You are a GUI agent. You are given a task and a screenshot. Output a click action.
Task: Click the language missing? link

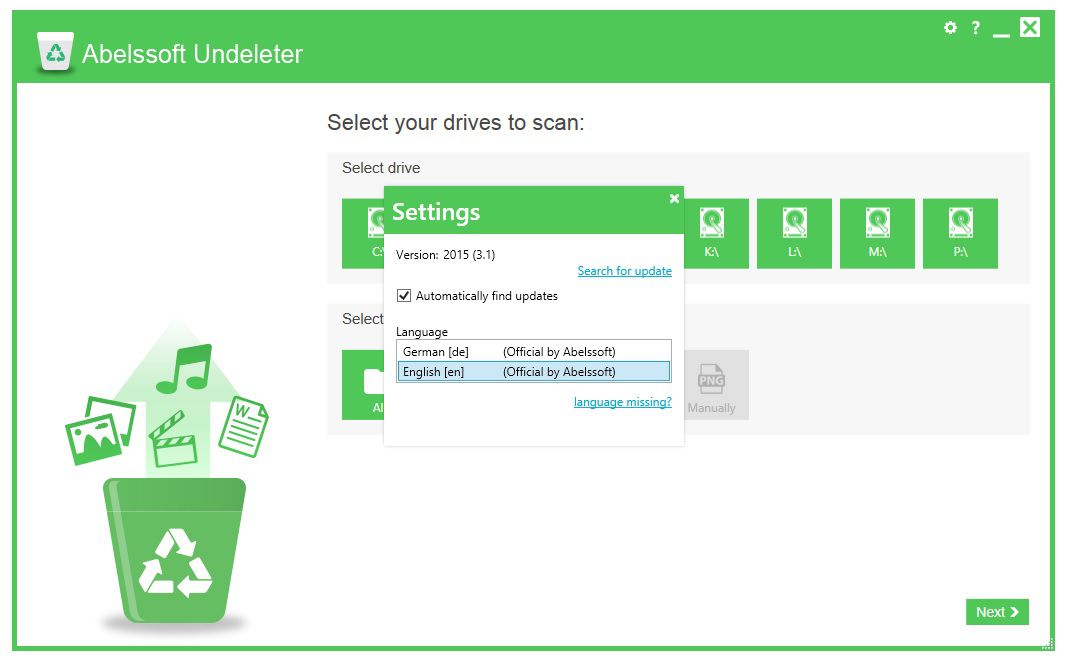tap(623, 402)
